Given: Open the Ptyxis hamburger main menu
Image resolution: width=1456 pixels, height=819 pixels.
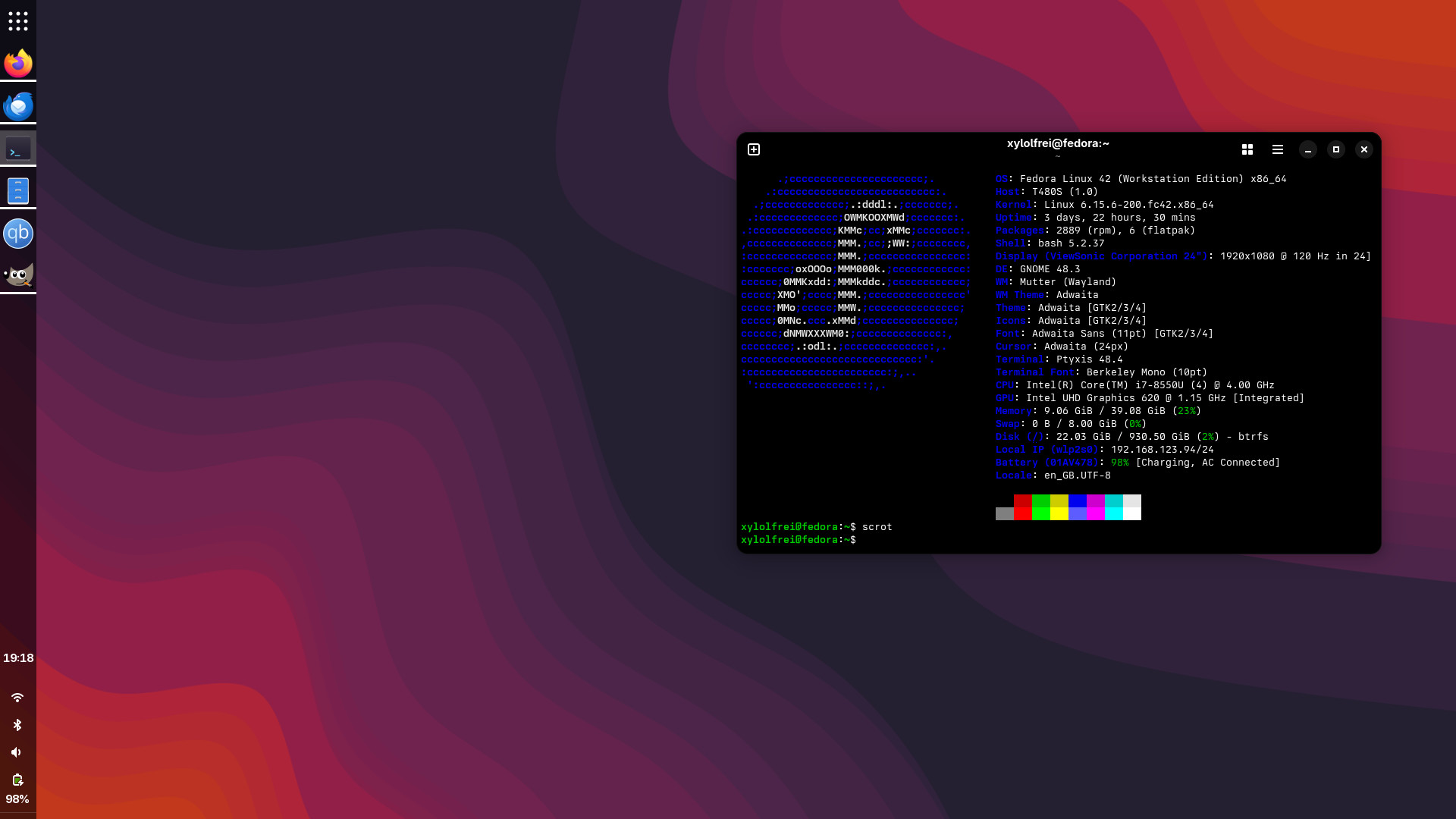Looking at the screenshot, I should tap(1278, 149).
